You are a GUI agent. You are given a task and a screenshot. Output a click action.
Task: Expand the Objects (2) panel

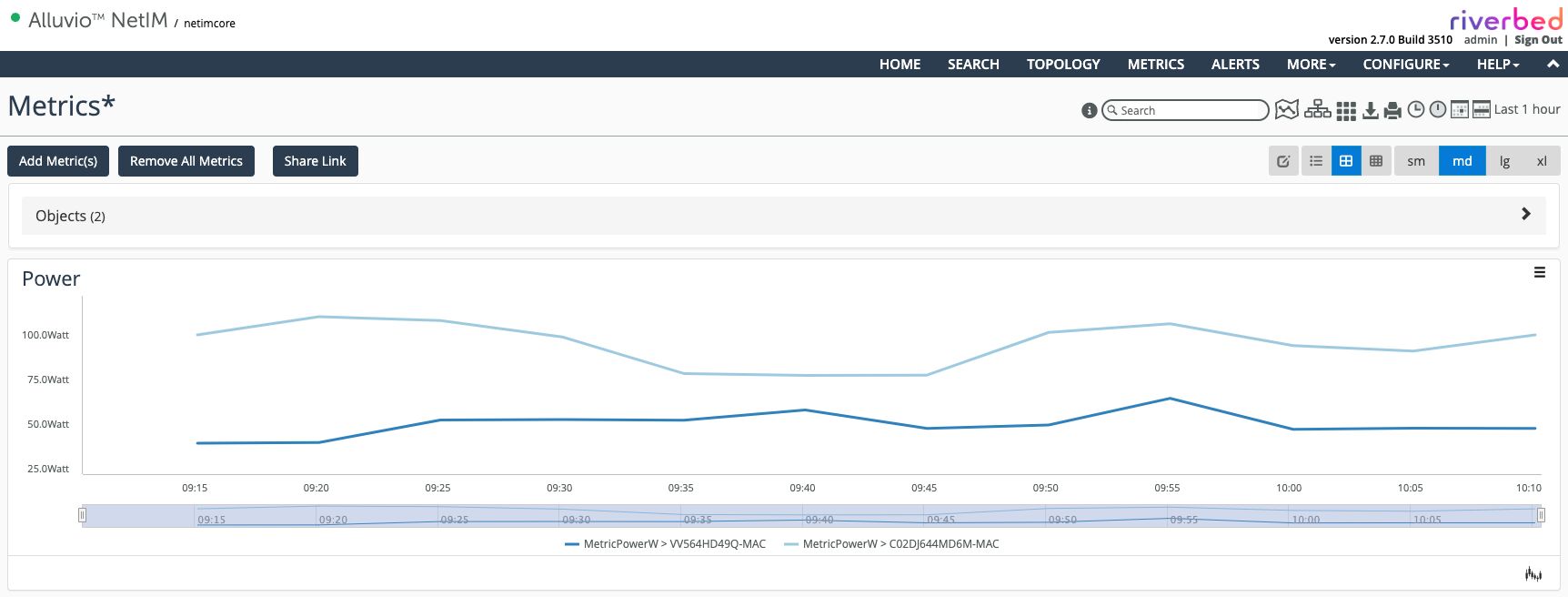pyautogui.click(x=783, y=216)
